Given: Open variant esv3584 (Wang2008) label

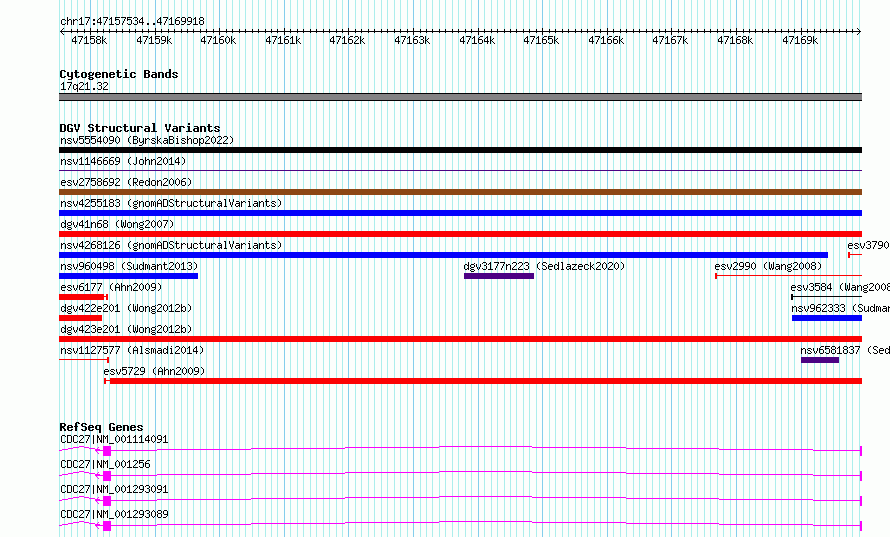Looking at the screenshot, I should 840,287.
